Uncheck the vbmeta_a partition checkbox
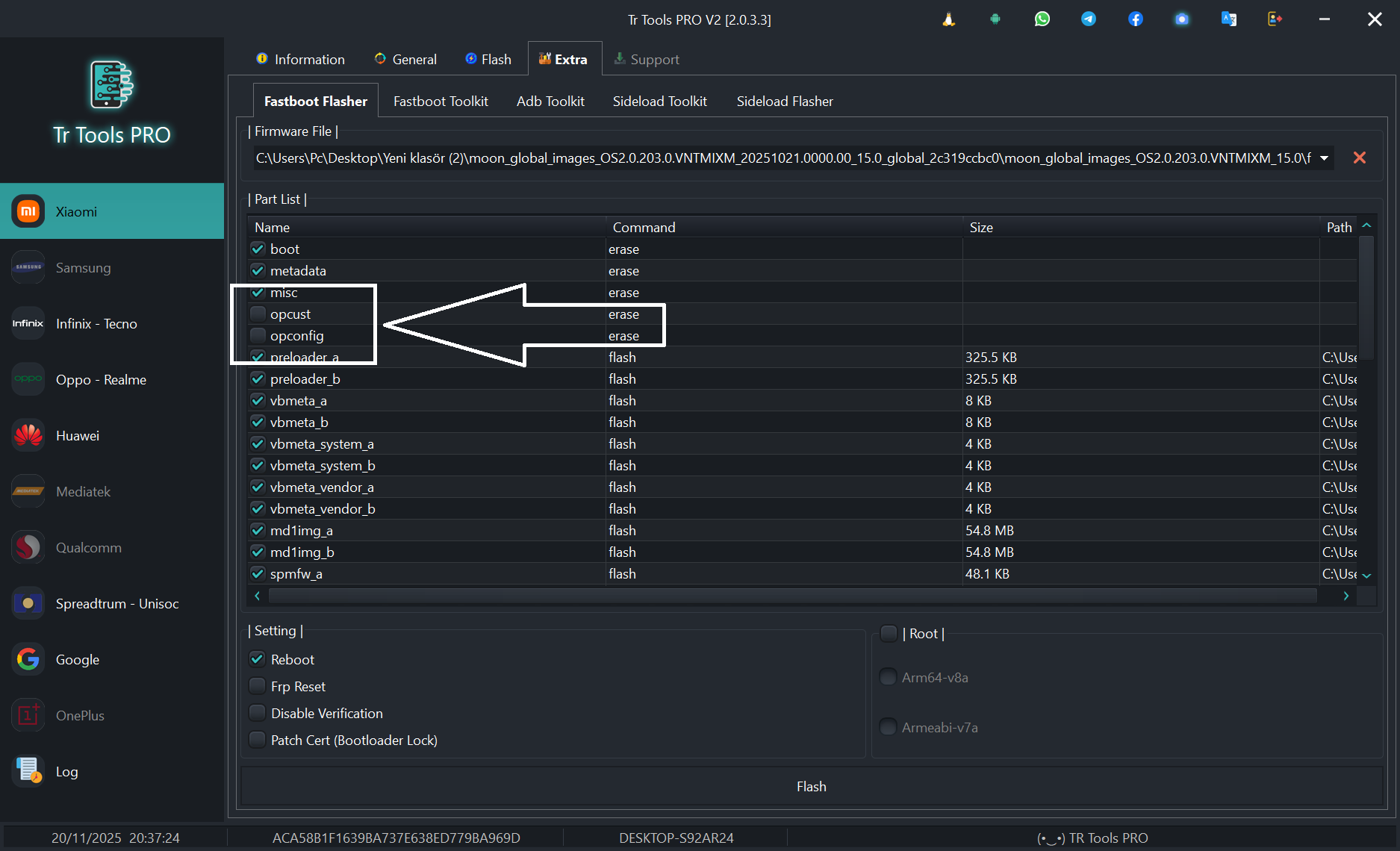The image size is (1400, 851). click(258, 400)
